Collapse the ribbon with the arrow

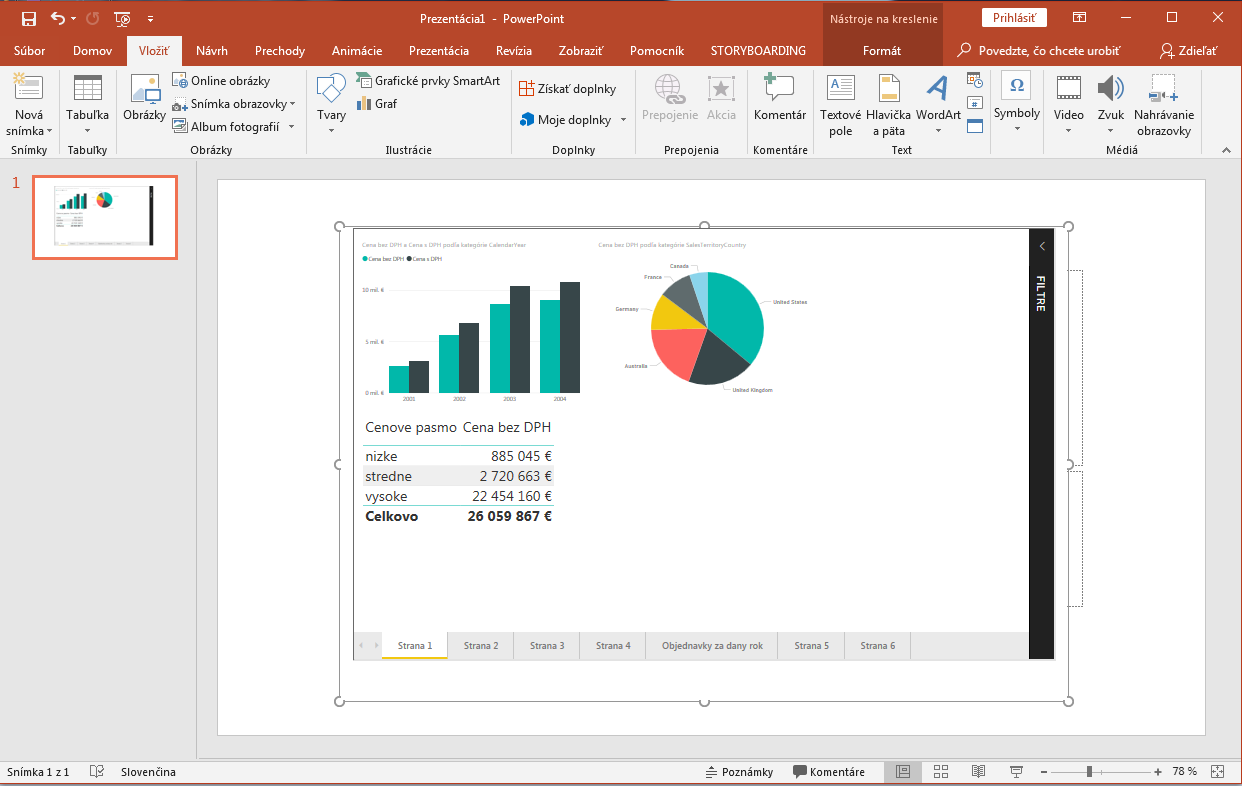[x=1227, y=150]
